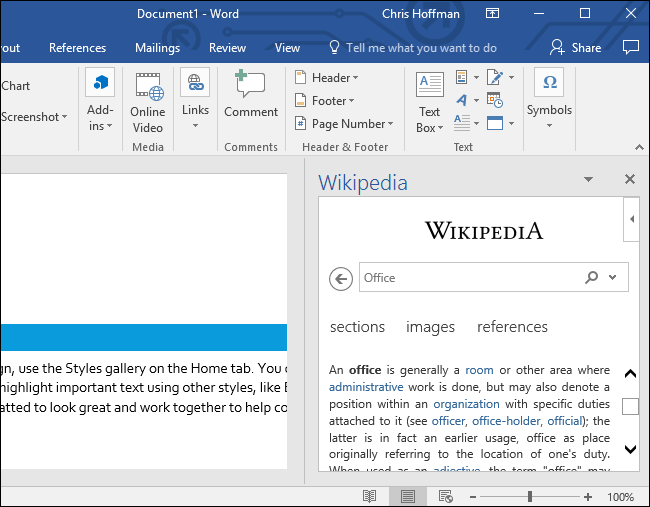
Task: Insert Date and Time
Action: 495,100
